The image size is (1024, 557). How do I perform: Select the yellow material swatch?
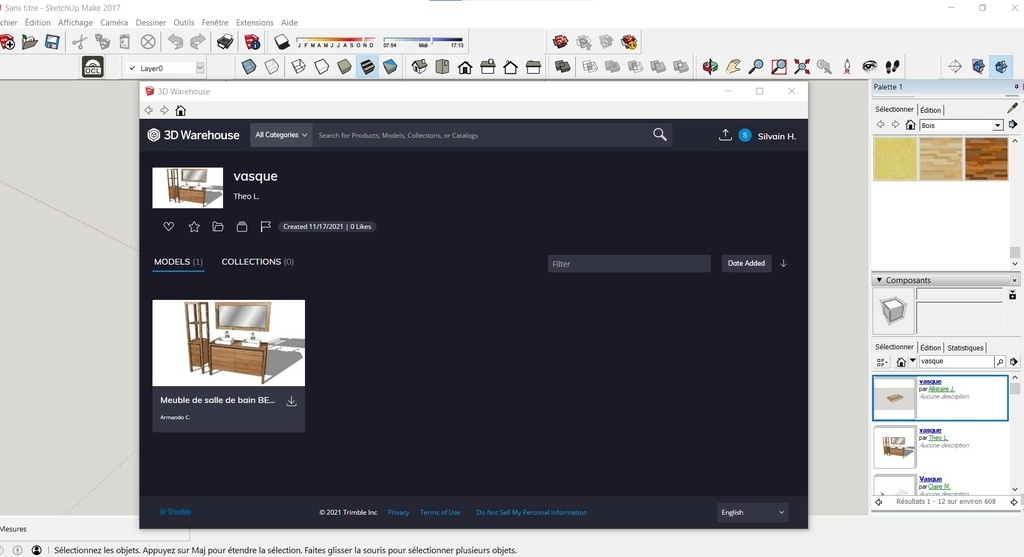[x=895, y=159]
